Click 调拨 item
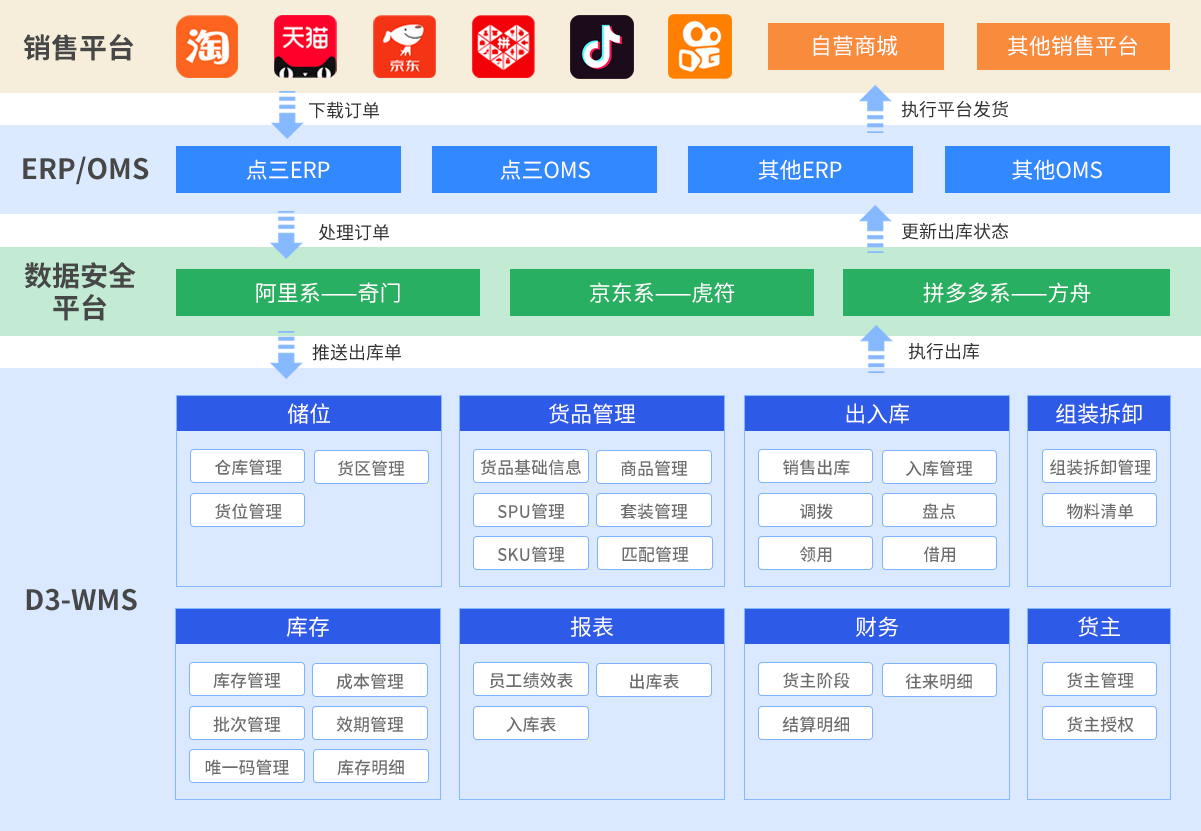Image resolution: width=1201 pixels, height=831 pixels. (816, 511)
